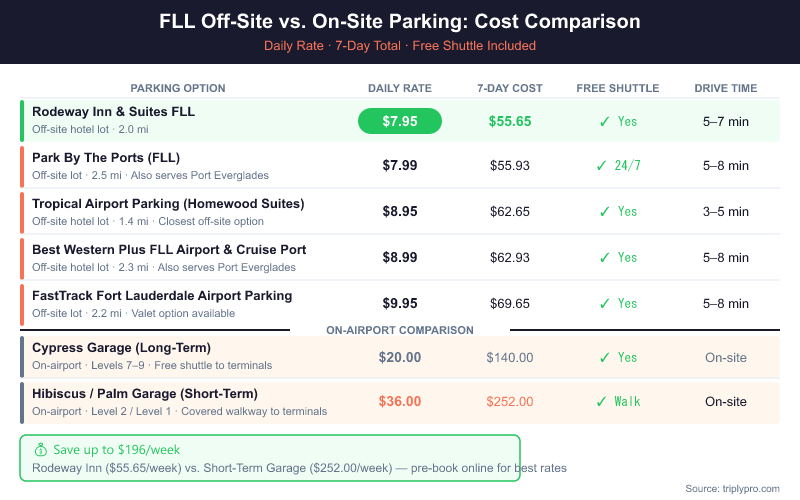Screen dimensions: 800x500
Task: Click the Park By The Ports 24/7 checkmark
Action: tap(601, 165)
